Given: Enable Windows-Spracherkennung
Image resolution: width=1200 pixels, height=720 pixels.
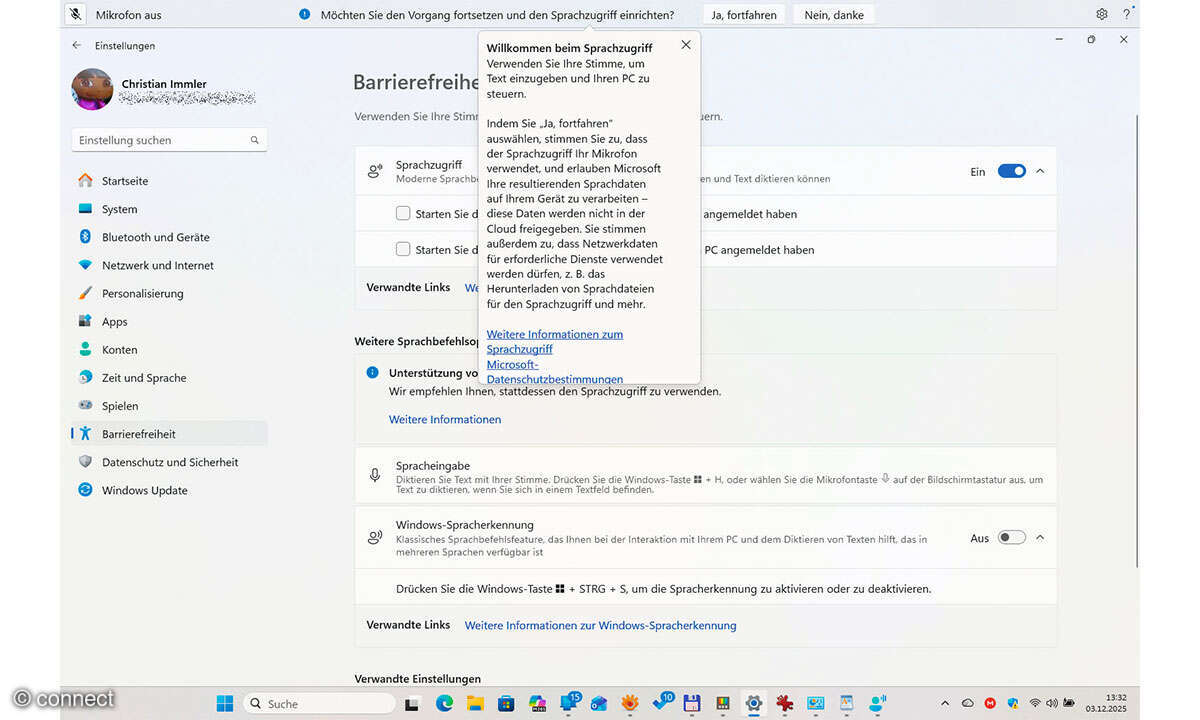Looking at the screenshot, I should tap(1011, 537).
